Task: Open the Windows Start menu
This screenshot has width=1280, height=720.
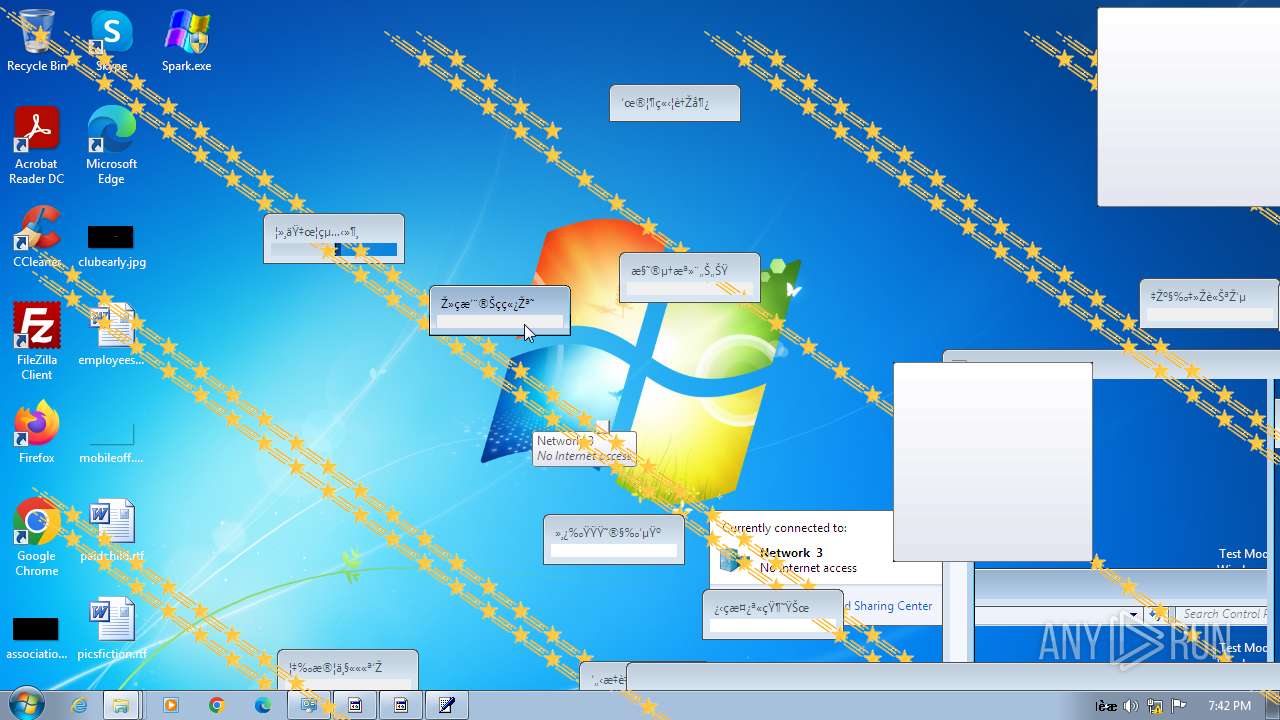Action: pos(25,705)
